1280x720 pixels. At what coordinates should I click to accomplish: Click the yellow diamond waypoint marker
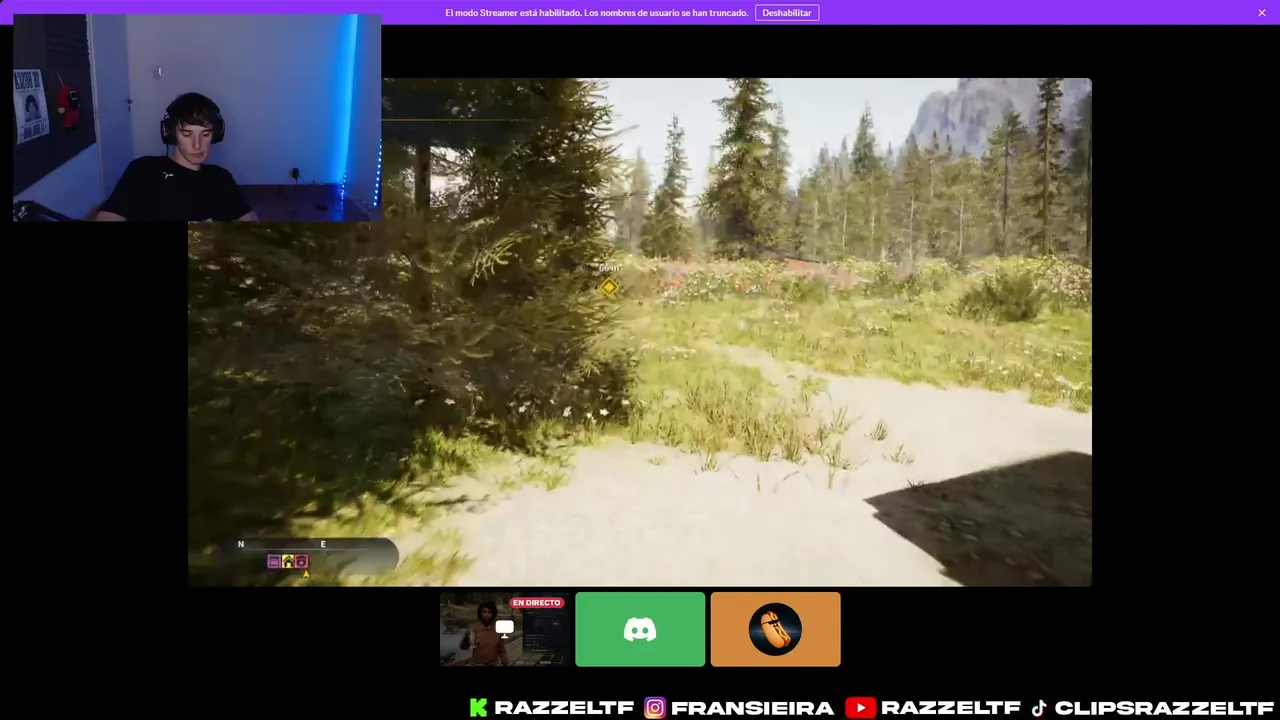click(x=609, y=287)
